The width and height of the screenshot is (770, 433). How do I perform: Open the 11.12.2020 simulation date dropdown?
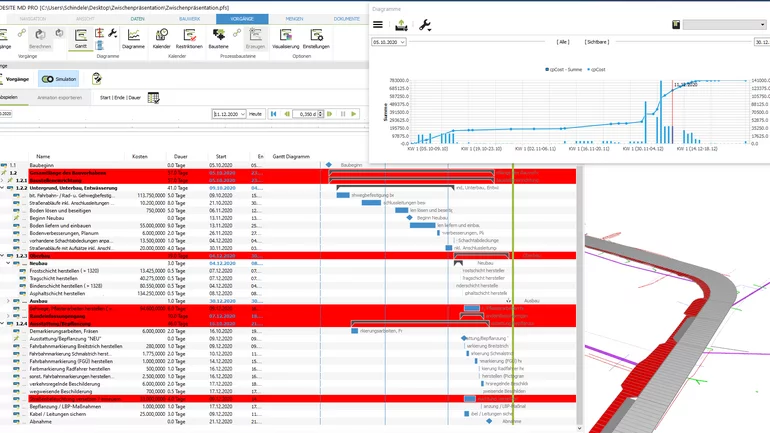[x=244, y=114]
